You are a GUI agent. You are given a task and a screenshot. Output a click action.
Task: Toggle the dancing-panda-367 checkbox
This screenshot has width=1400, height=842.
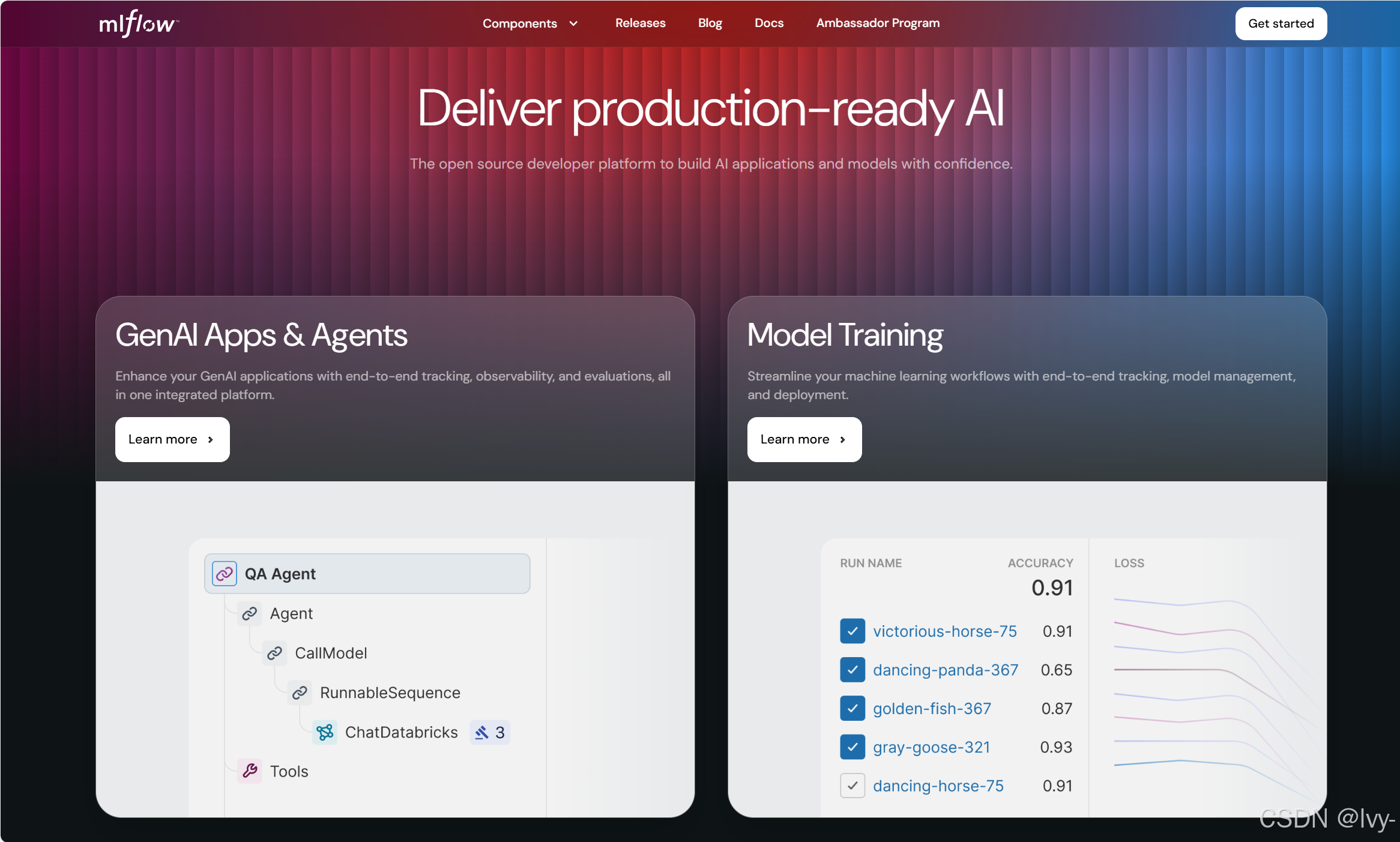(x=852, y=670)
